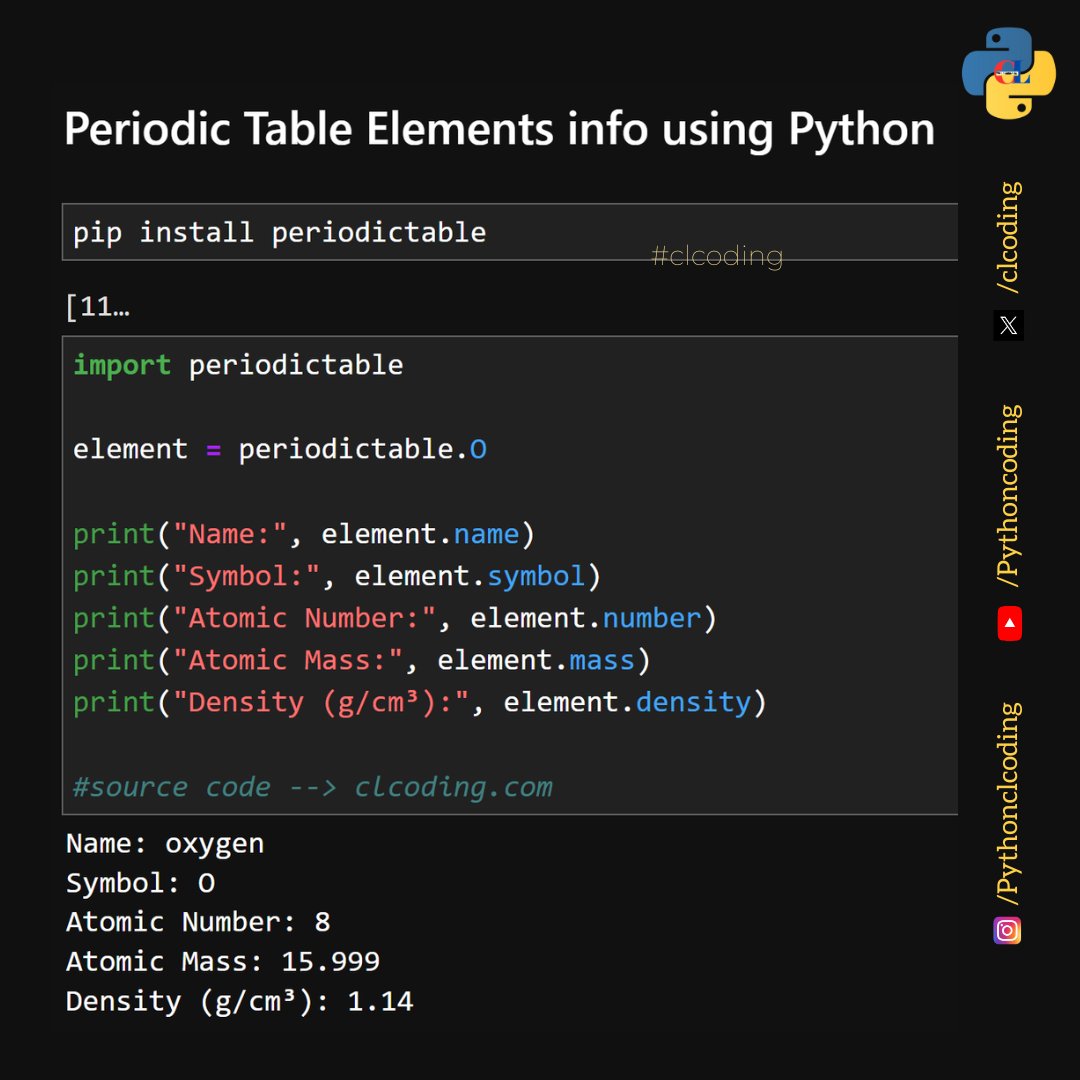This screenshot has width=1080, height=1080.
Task: Click the import periodictable statement
Action: (237, 365)
